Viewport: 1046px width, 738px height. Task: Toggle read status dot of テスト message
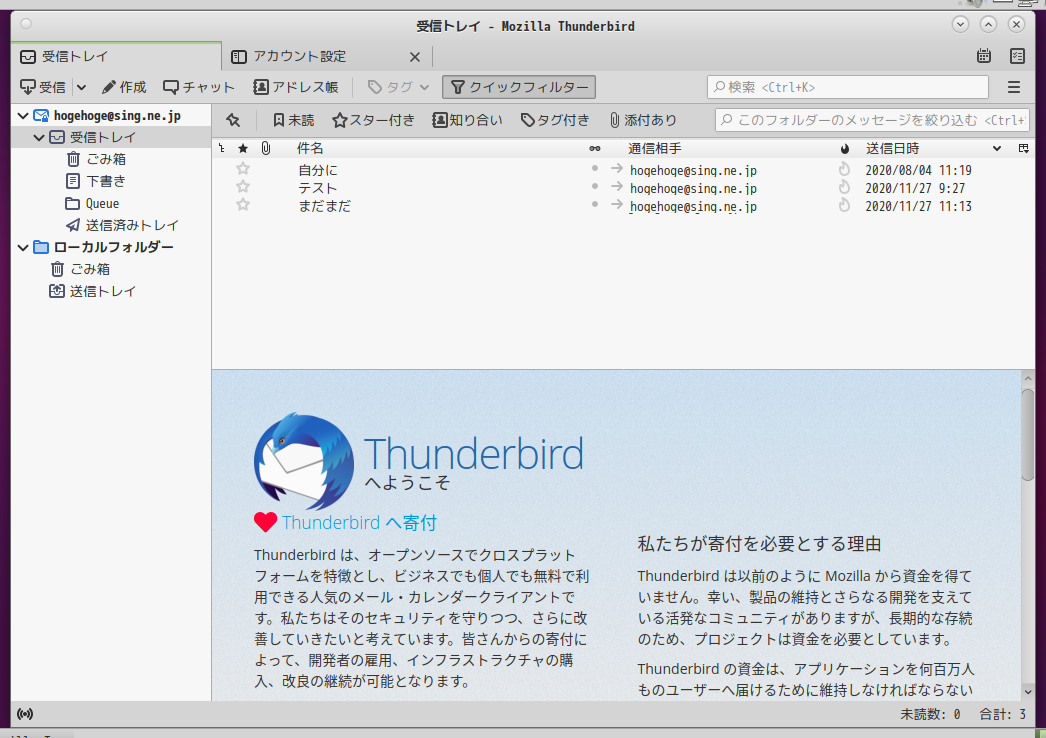(594, 187)
